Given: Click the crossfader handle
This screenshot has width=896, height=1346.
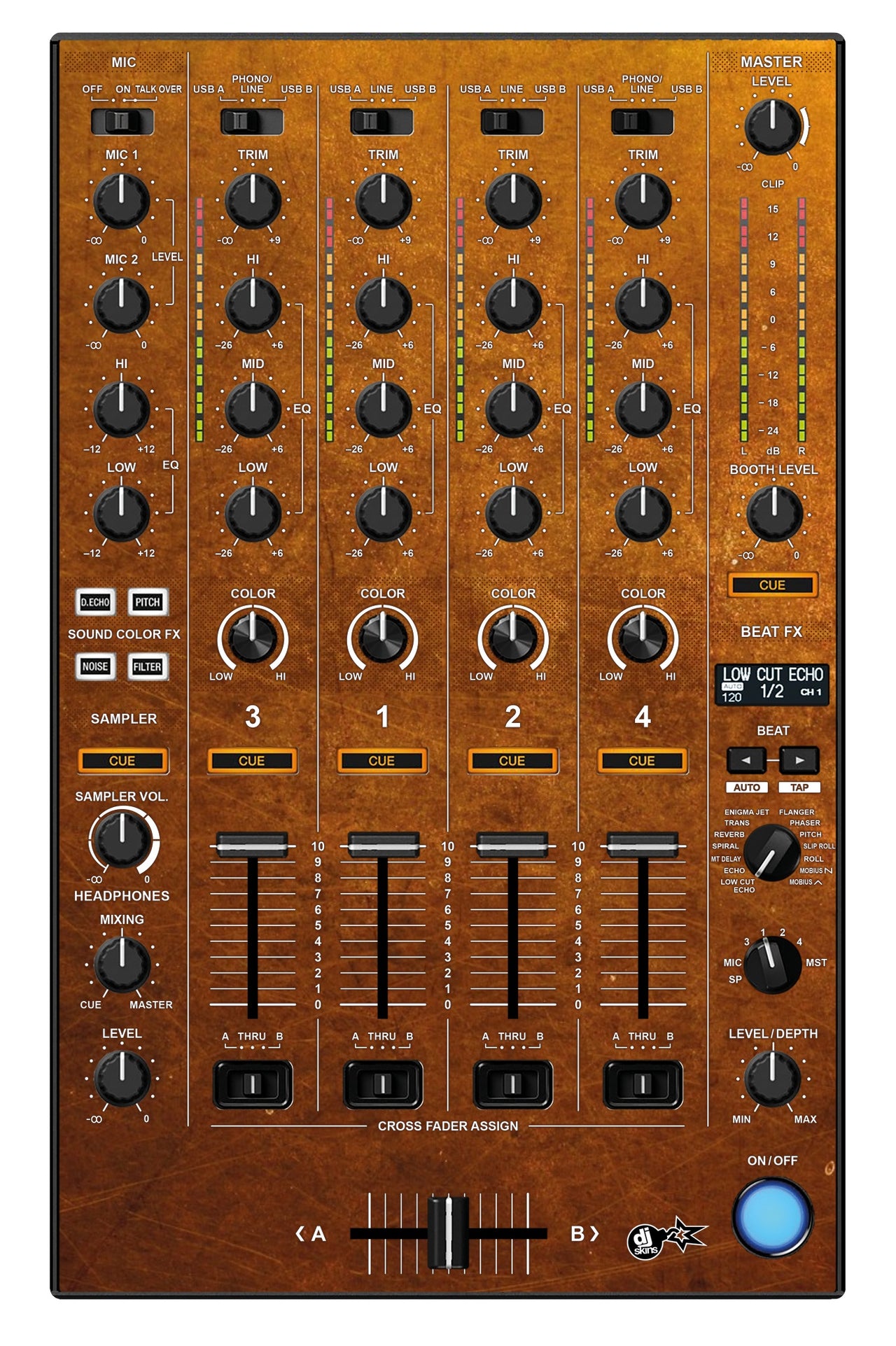Looking at the screenshot, I should click(x=448, y=1233).
